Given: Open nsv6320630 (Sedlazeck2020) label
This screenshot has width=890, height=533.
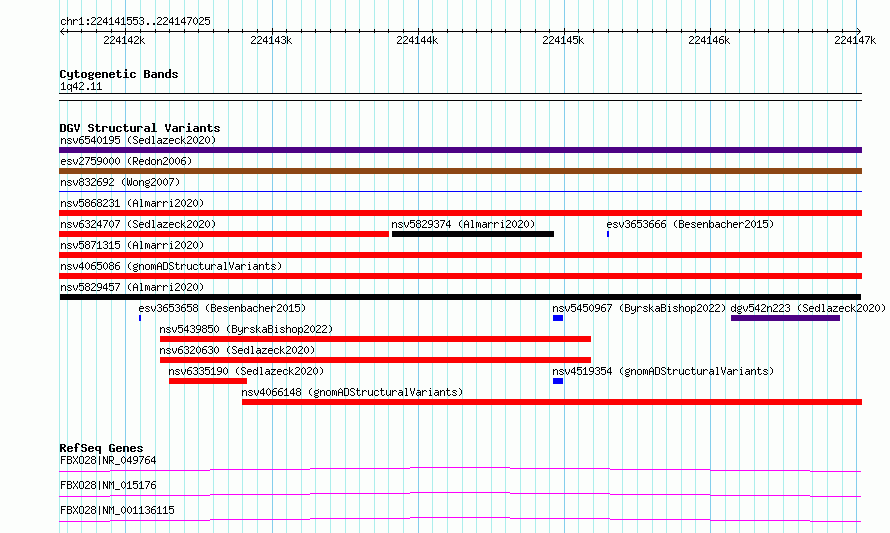Looking at the screenshot, I should [x=237, y=350].
